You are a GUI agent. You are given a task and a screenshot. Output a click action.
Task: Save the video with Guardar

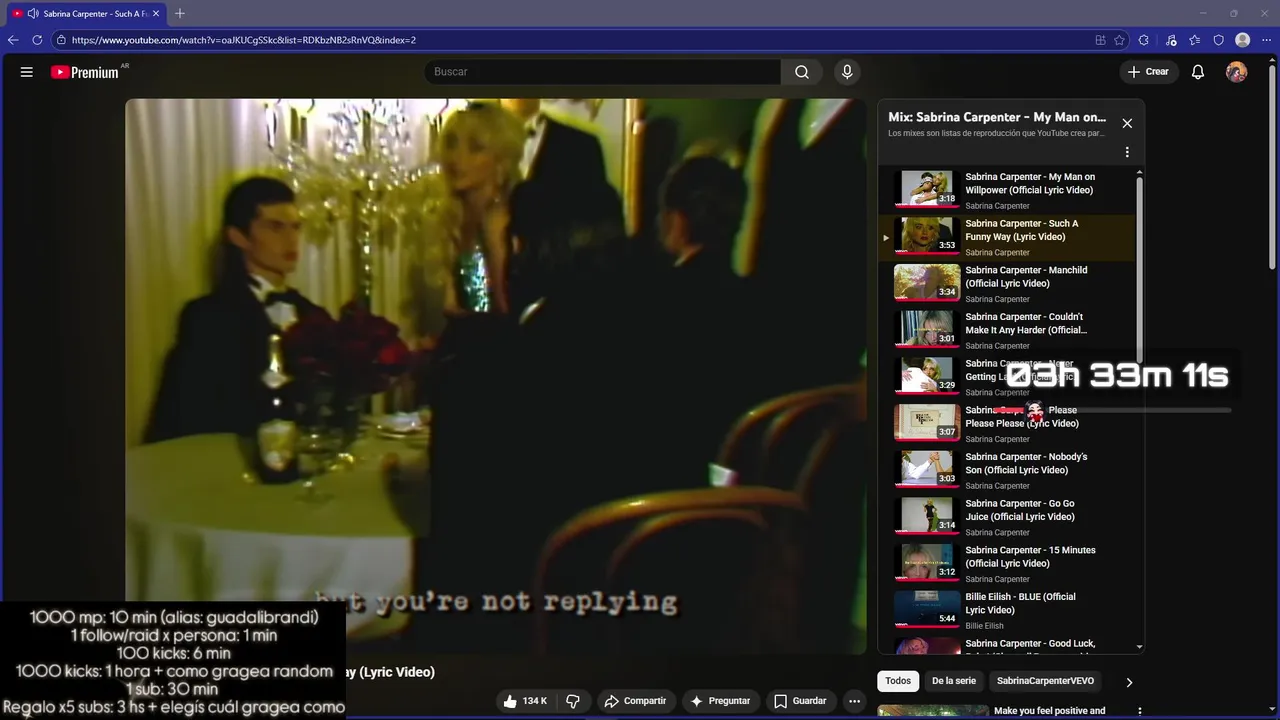point(800,701)
